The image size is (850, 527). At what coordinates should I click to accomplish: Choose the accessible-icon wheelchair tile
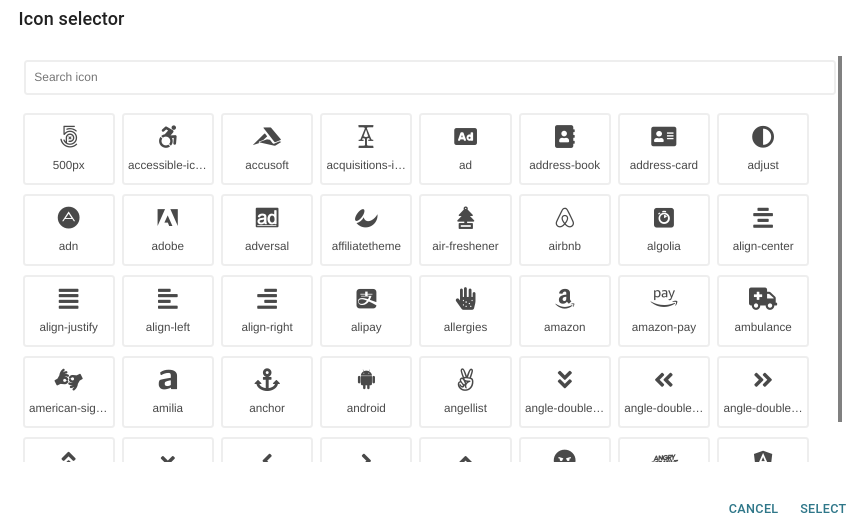[168, 149]
